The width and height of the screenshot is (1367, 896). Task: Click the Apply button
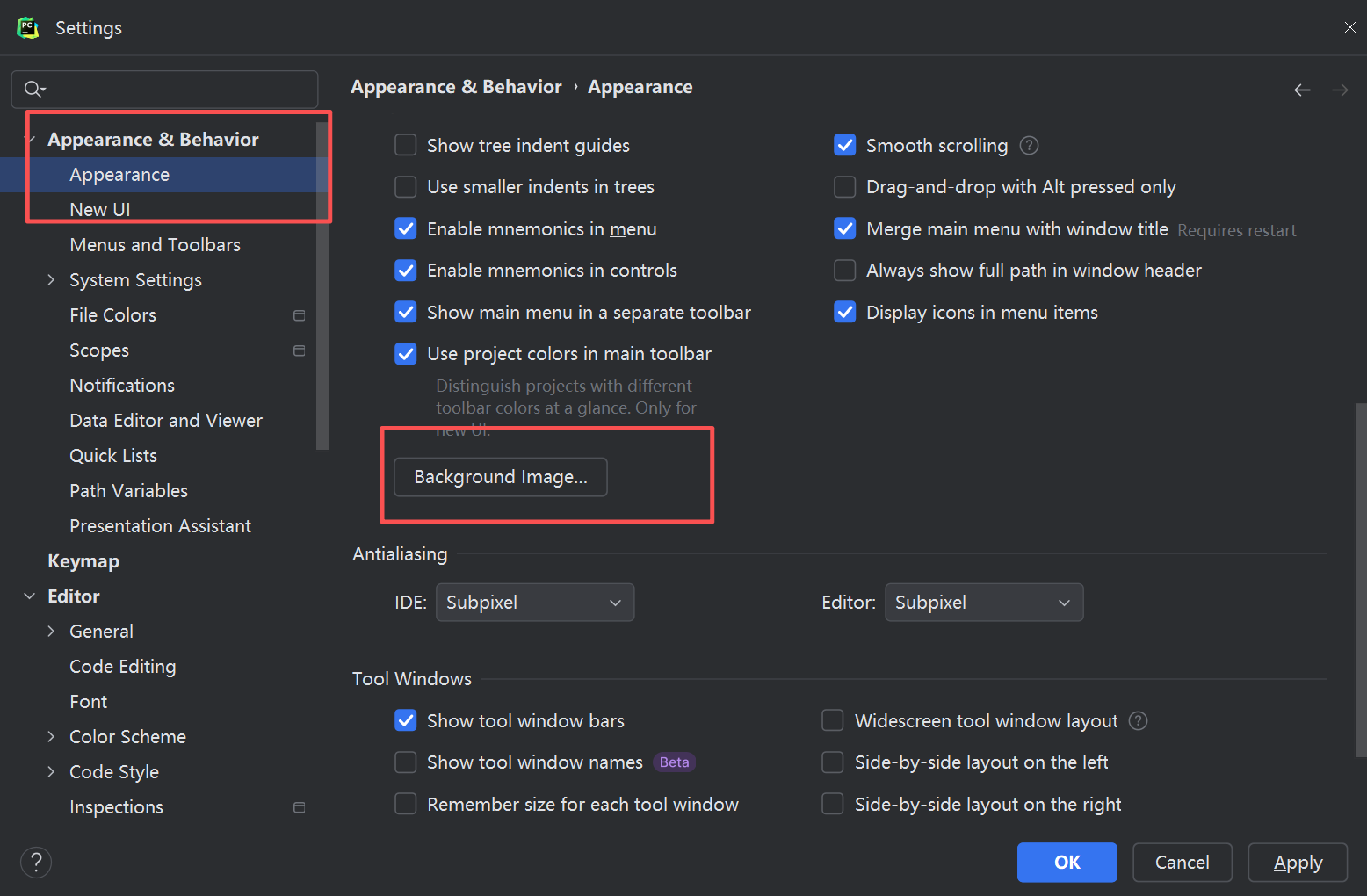(1298, 863)
